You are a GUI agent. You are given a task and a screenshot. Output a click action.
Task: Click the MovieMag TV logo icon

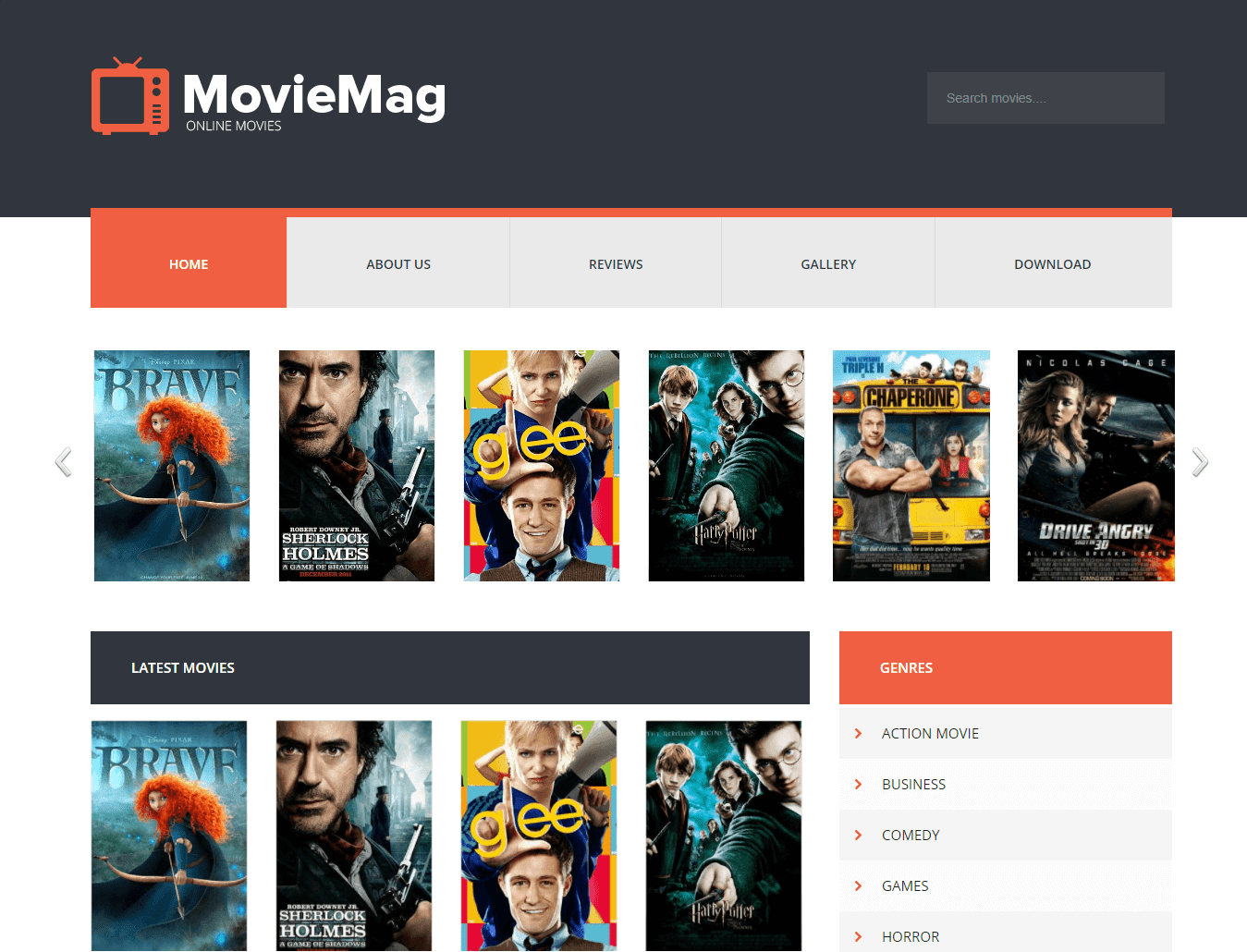click(129, 96)
